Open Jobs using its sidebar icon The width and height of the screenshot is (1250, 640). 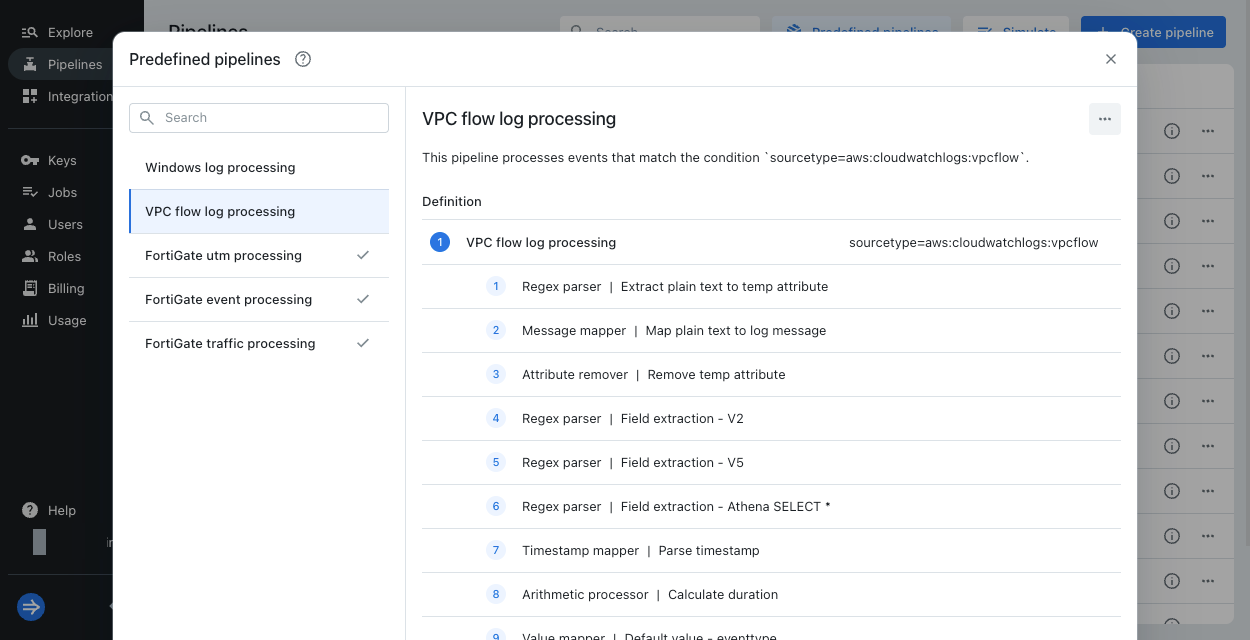30,192
